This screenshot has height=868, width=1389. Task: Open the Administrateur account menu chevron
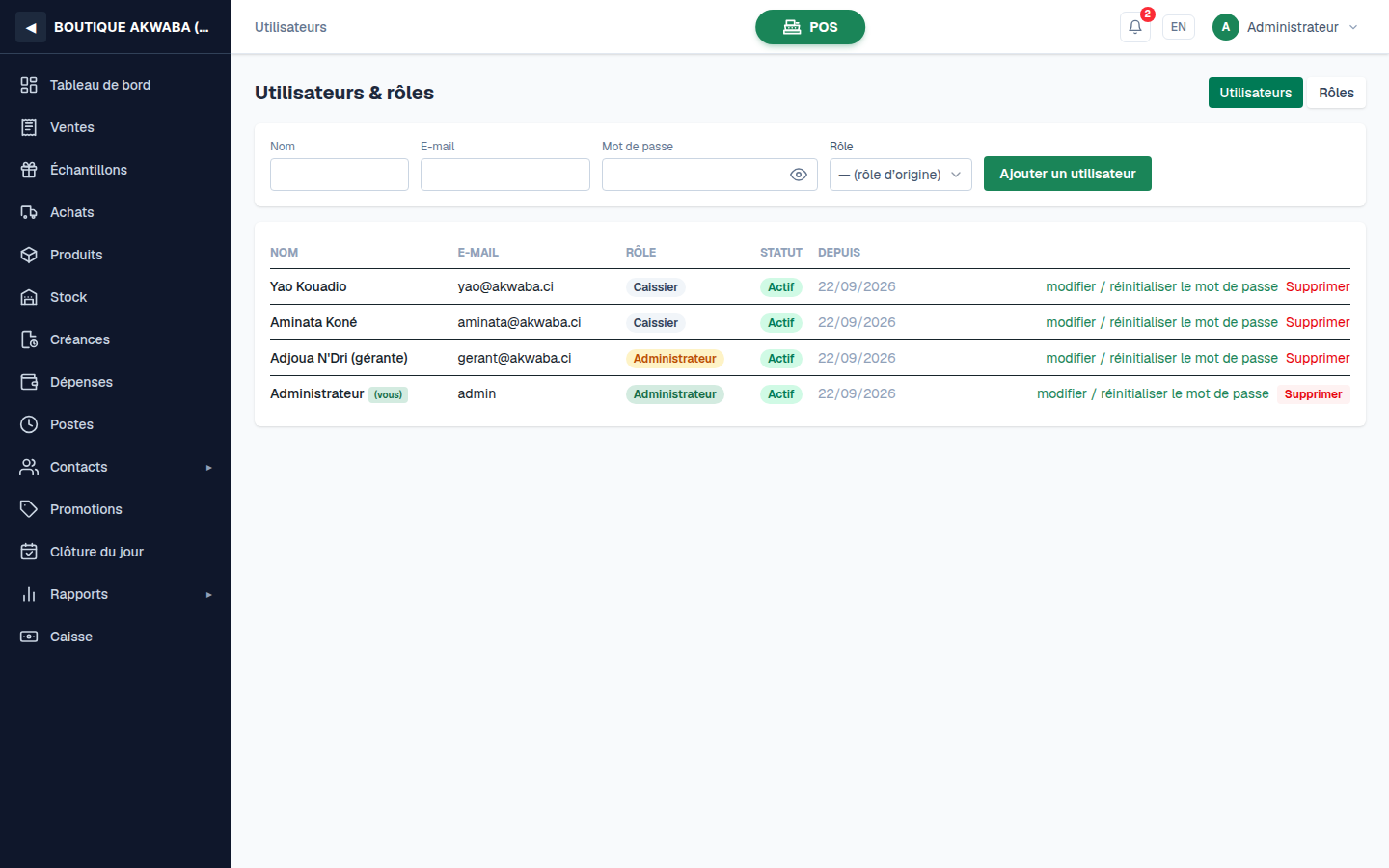tap(1353, 27)
